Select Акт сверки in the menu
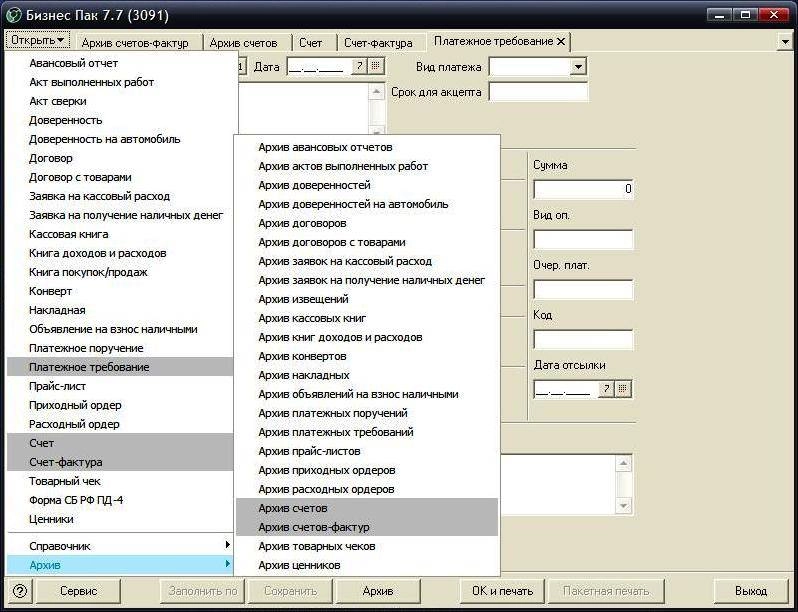 (120, 101)
